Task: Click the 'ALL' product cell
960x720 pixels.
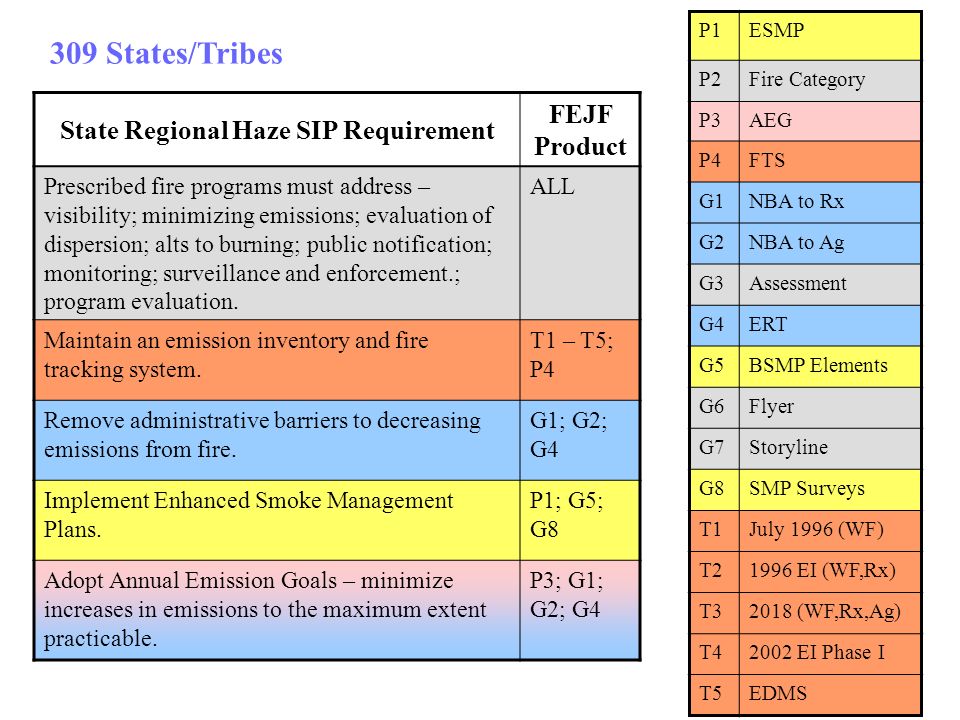Action: 580,243
